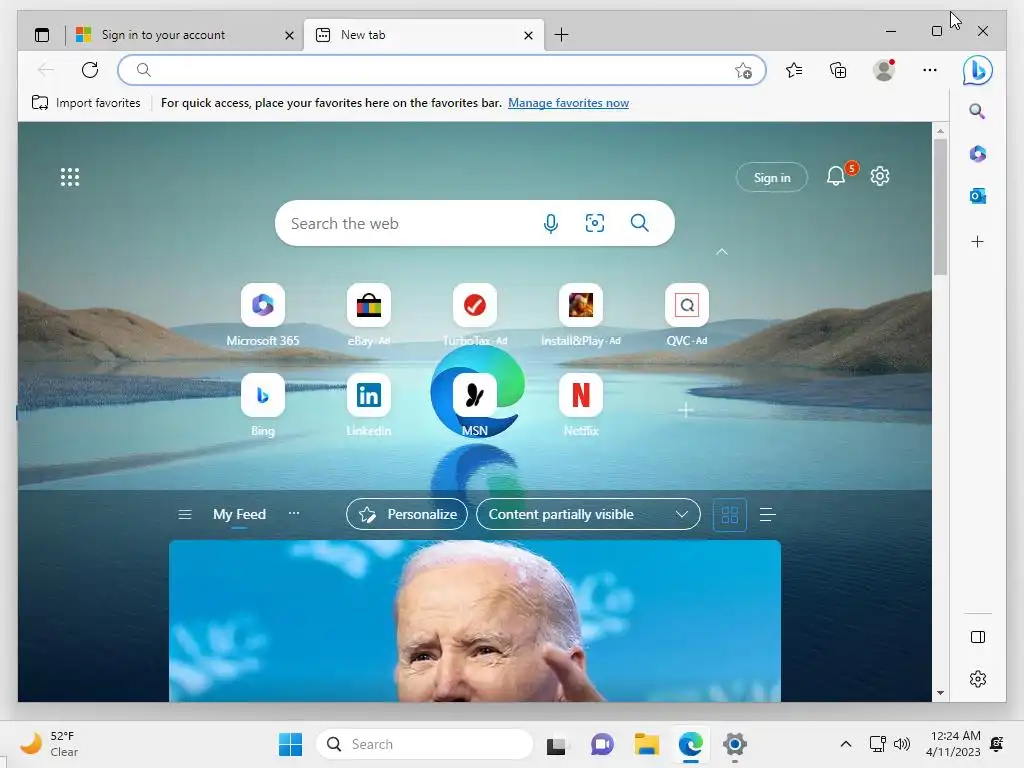Open Settings and more ellipsis menu
Viewport: 1024px width, 768px height.
(x=929, y=70)
